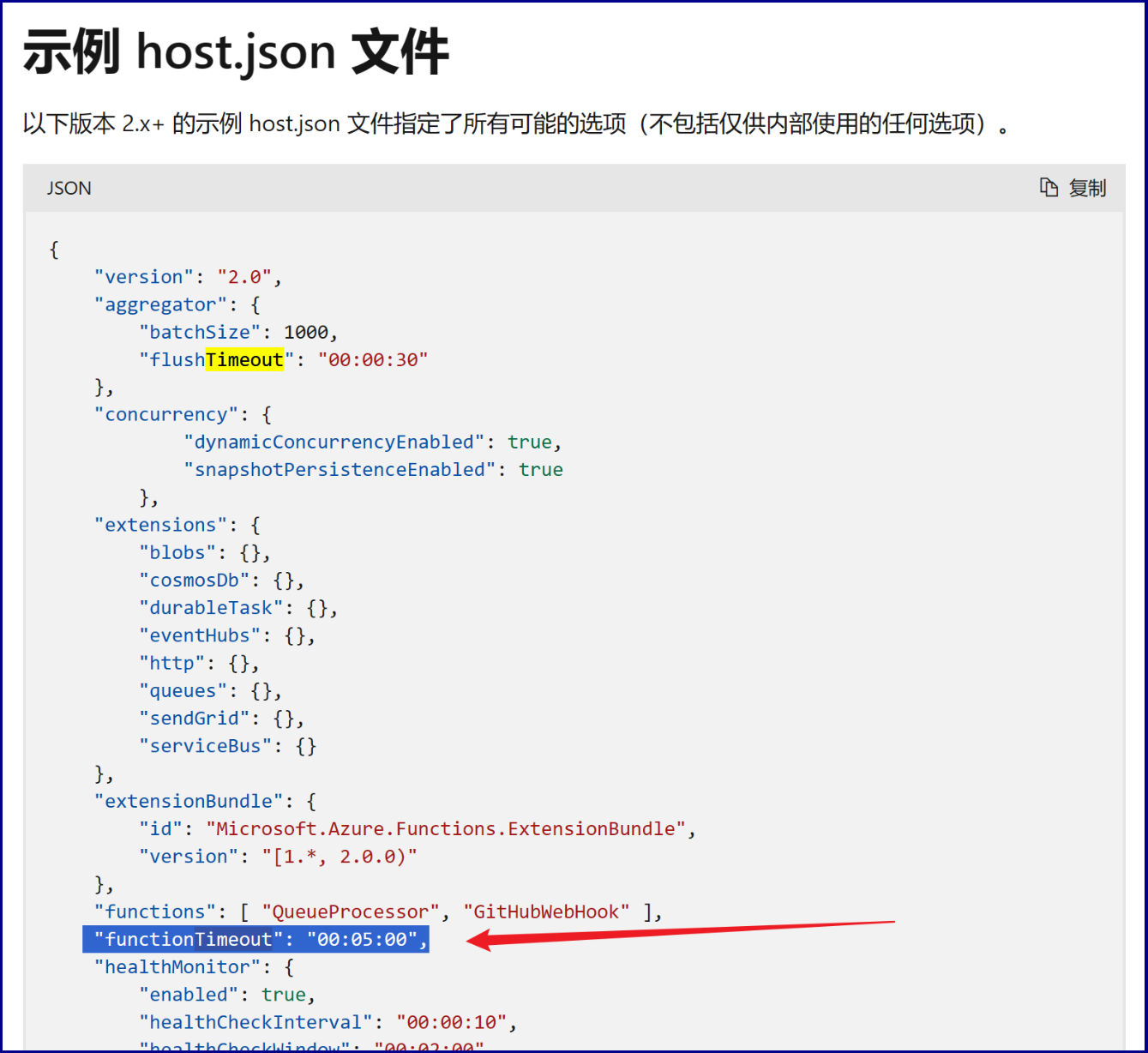Image resolution: width=1148 pixels, height=1053 pixels.
Task: Click the "concurrency" key
Action: 166,414
